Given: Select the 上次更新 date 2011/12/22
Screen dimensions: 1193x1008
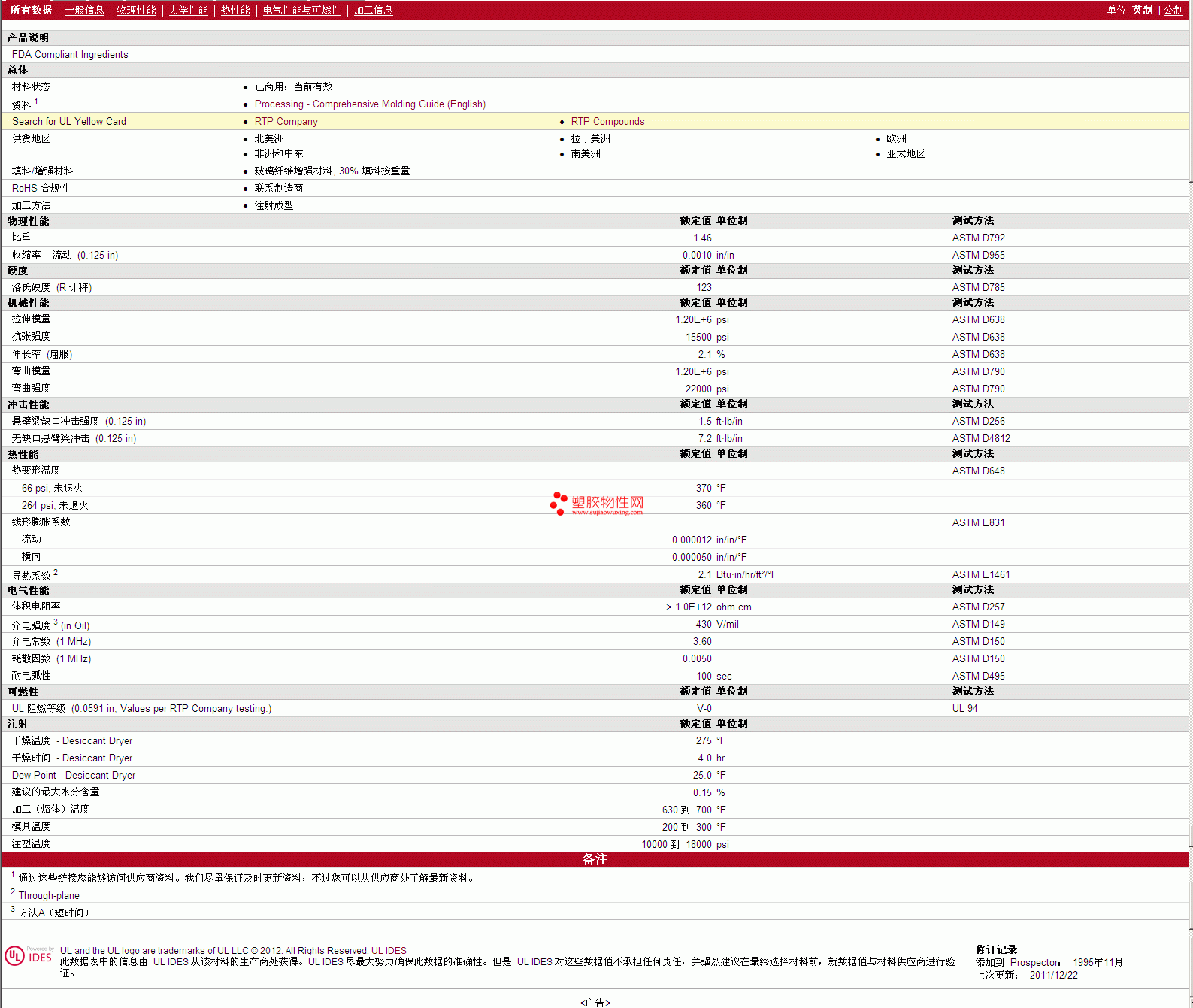Looking at the screenshot, I should [1054, 975].
